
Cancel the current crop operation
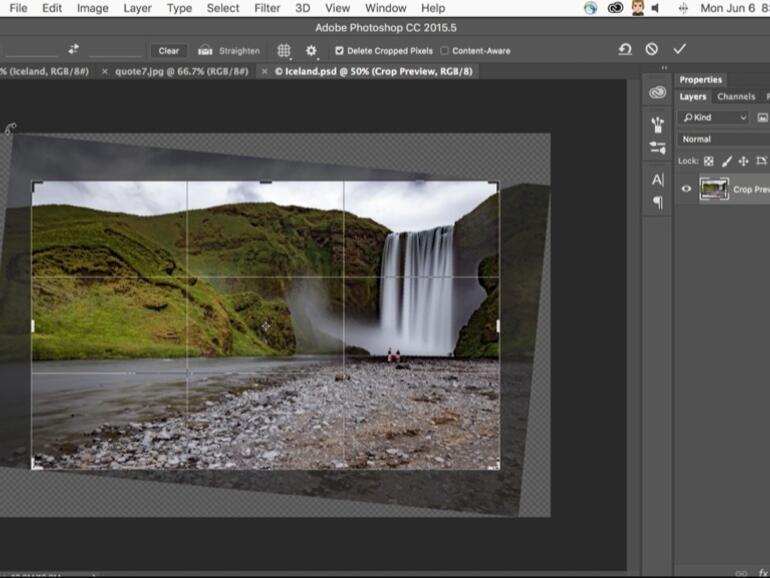652,49
